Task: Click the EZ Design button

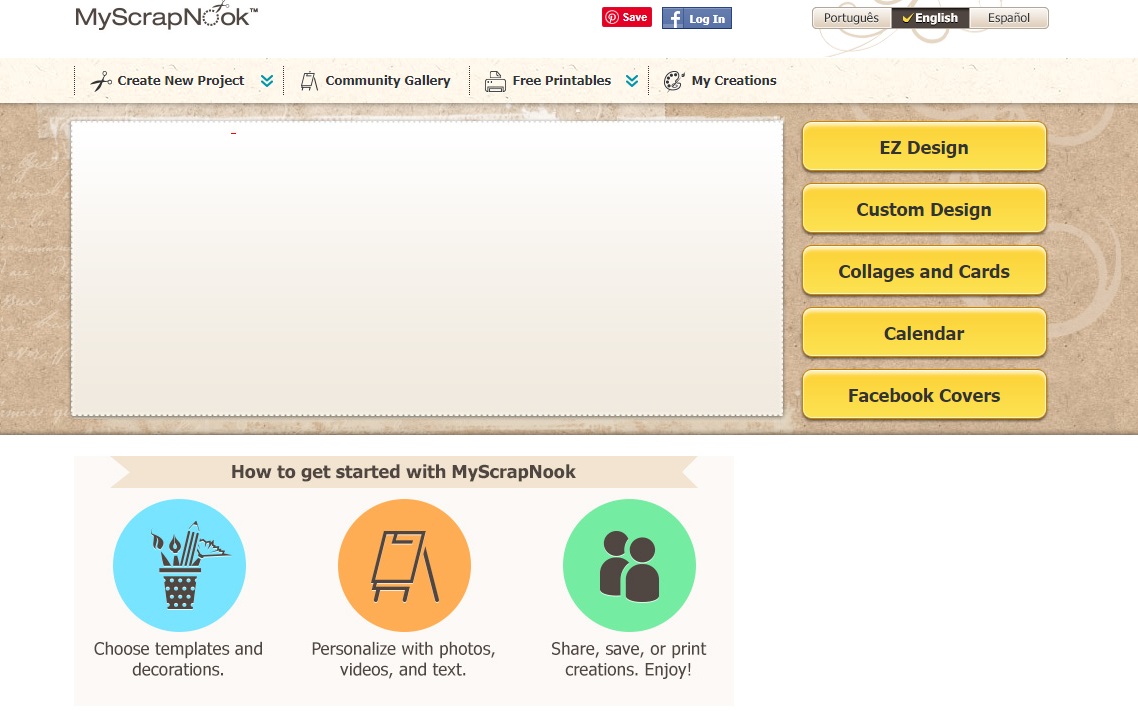Action: 924,147
